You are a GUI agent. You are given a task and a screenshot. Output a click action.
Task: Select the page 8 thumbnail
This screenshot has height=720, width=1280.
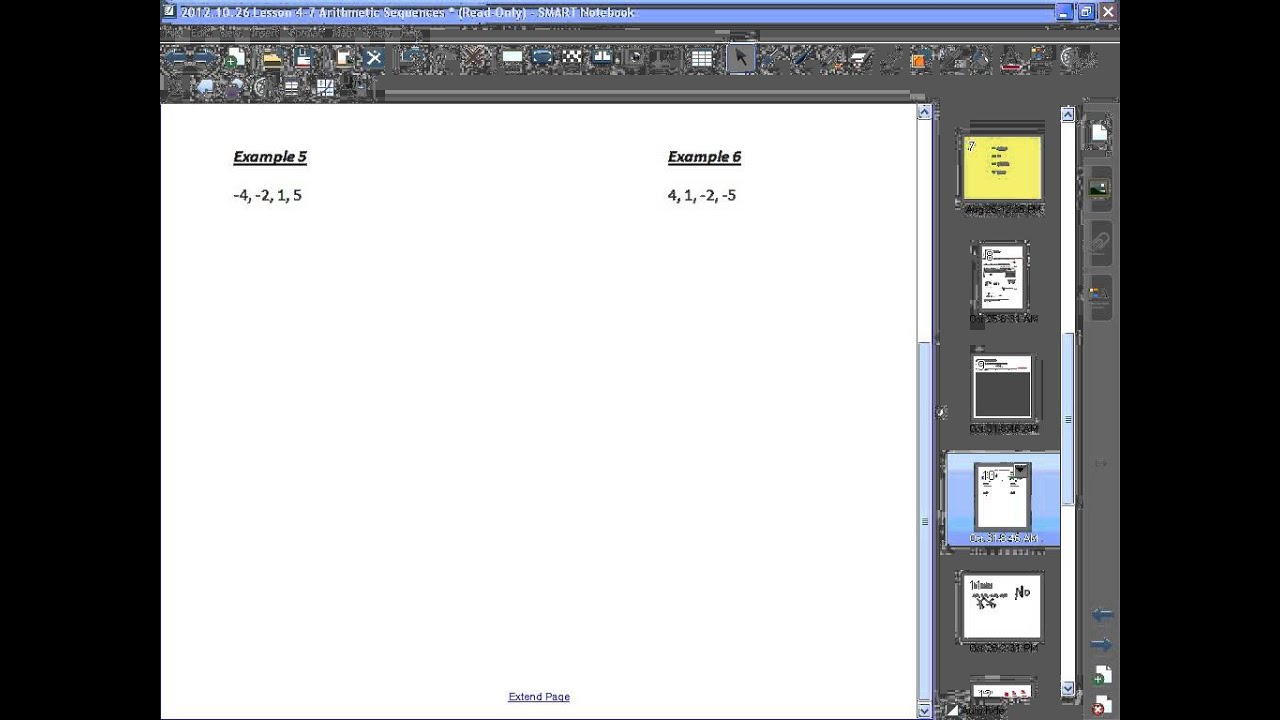click(x=1000, y=277)
